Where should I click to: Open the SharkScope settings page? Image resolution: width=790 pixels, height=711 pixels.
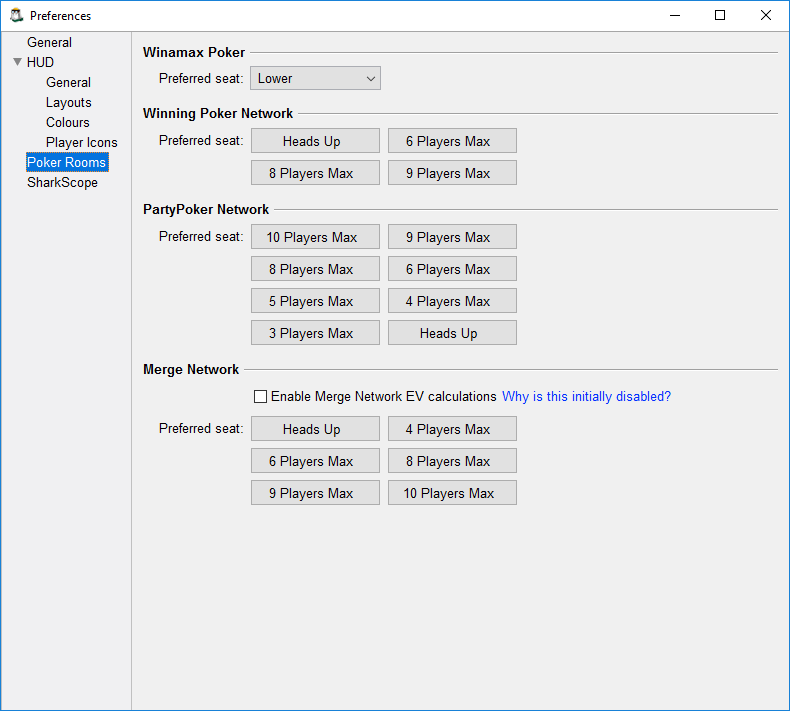click(62, 182)
